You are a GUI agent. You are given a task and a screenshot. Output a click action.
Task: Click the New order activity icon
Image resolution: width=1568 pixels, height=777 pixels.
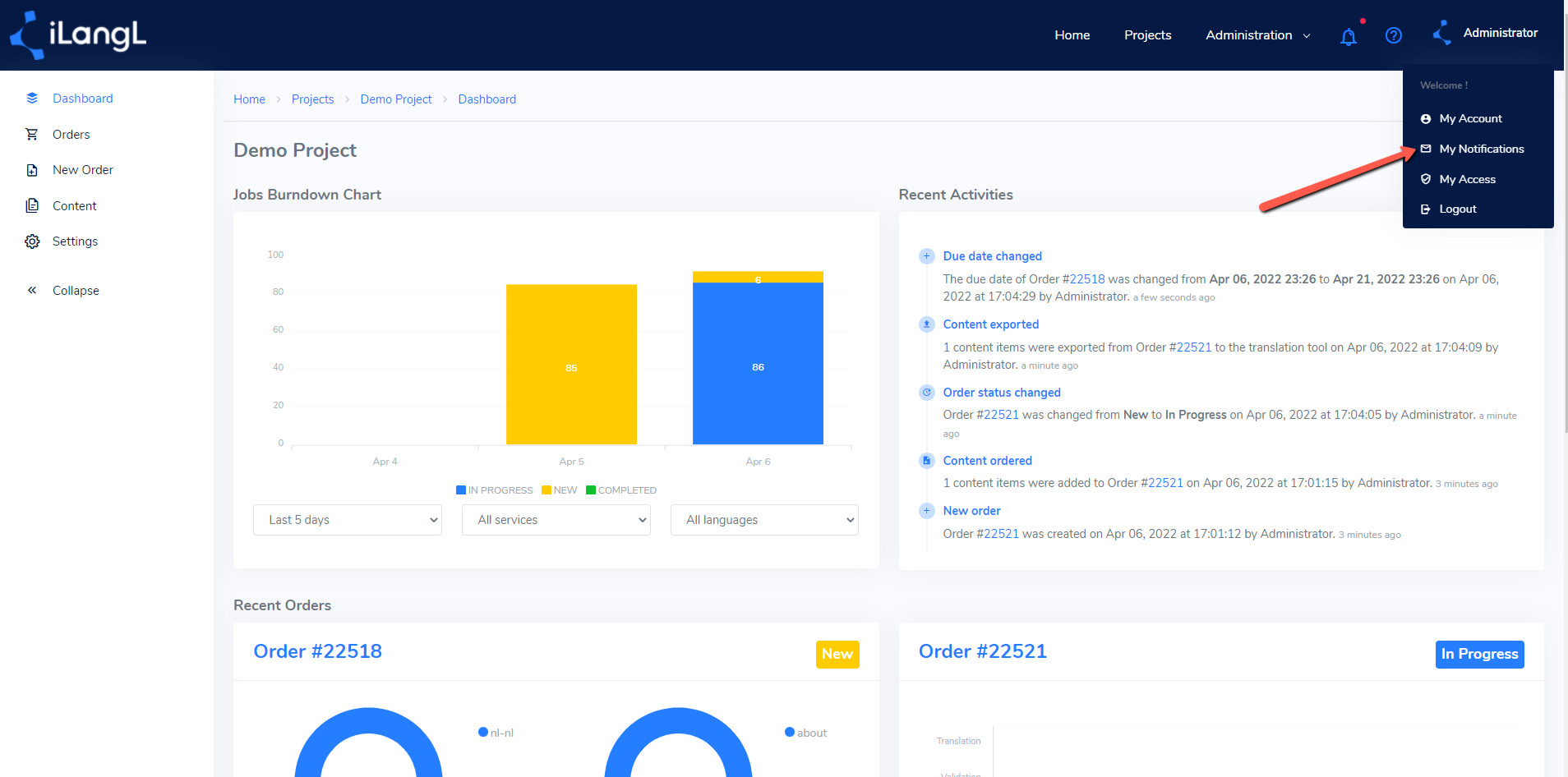pyautogui.click(x=927, y=511)
